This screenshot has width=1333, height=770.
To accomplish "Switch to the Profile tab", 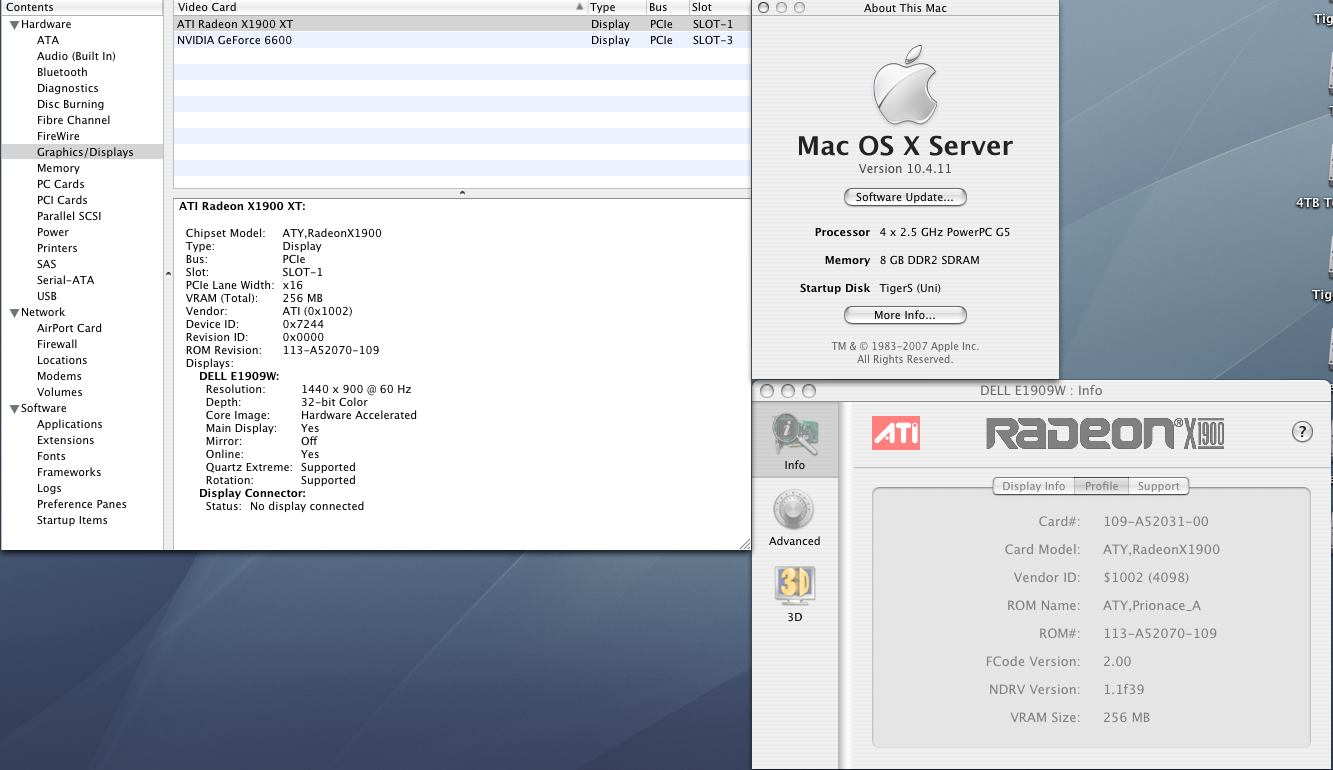I will coord(1101,486).
